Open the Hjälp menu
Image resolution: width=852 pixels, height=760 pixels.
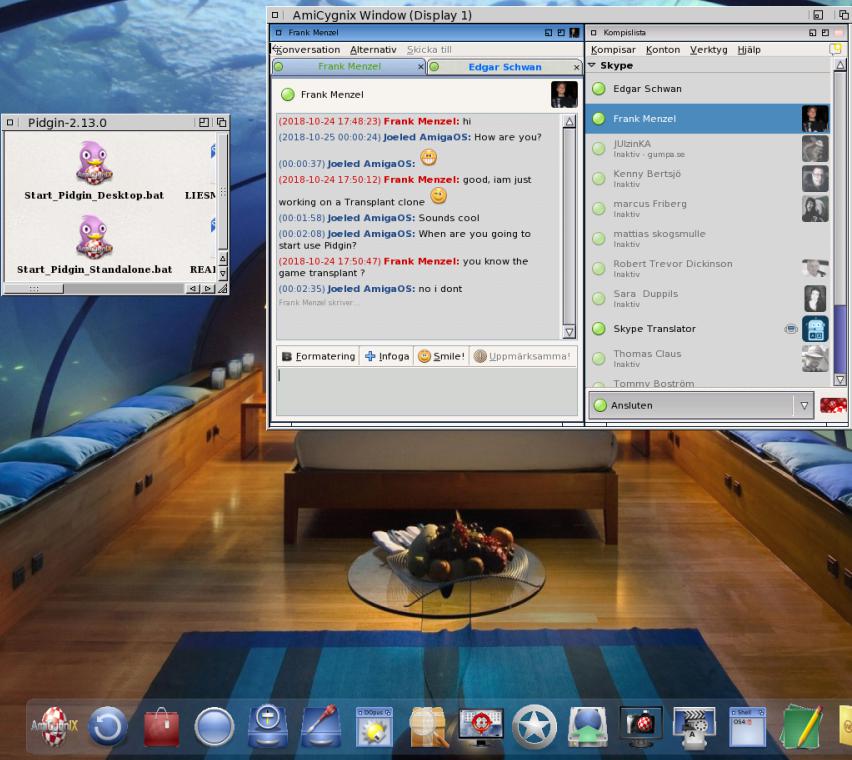[749, 50]
